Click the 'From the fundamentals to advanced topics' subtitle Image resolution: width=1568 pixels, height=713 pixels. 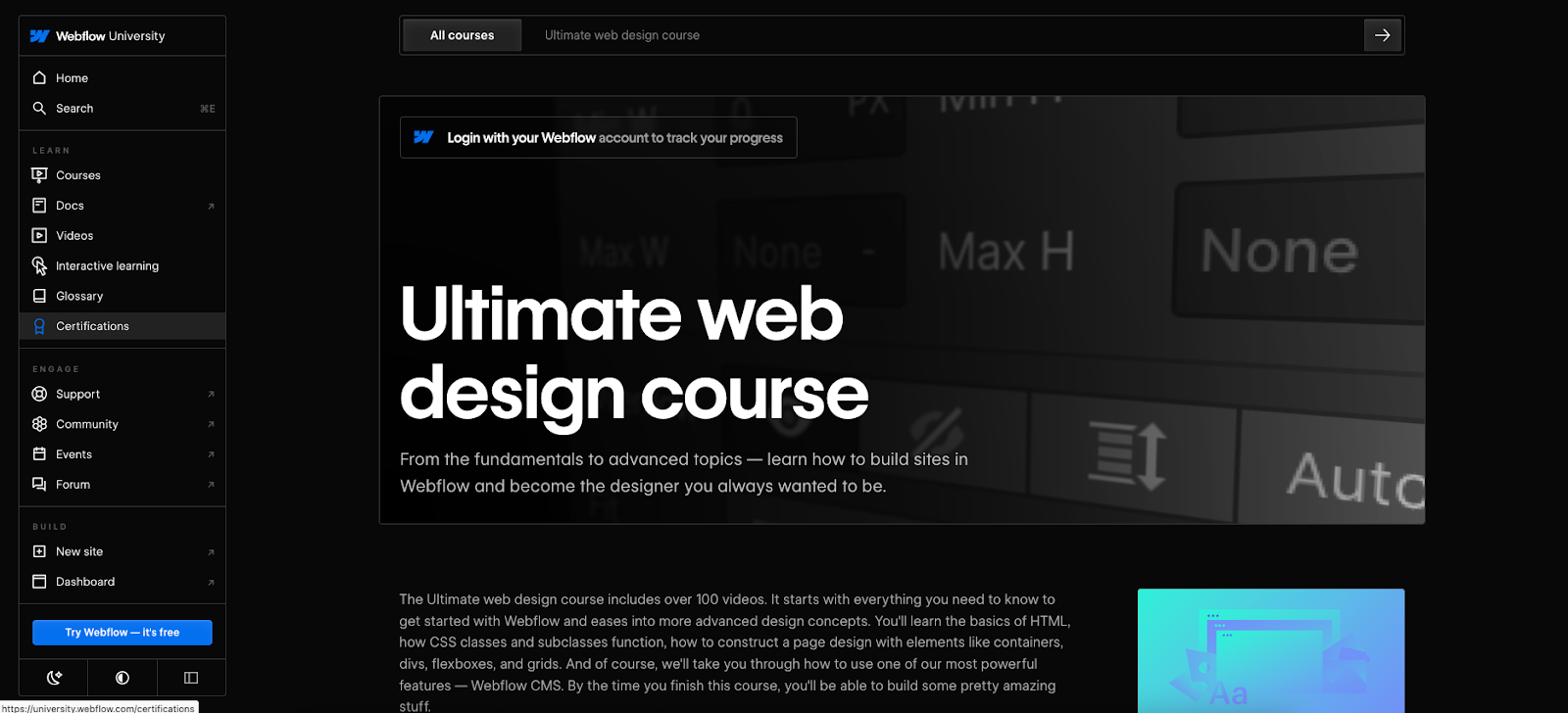(x=684, y=473)
